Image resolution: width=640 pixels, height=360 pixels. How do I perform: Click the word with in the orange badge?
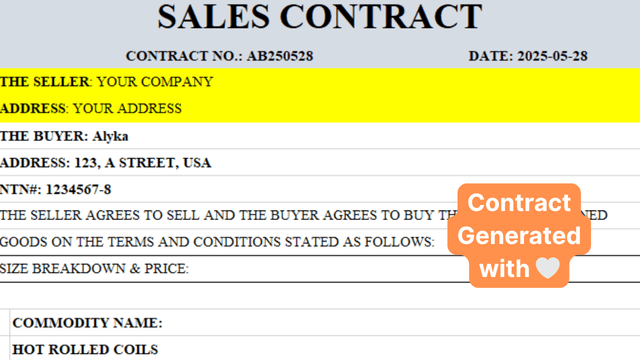coord(504,269)
